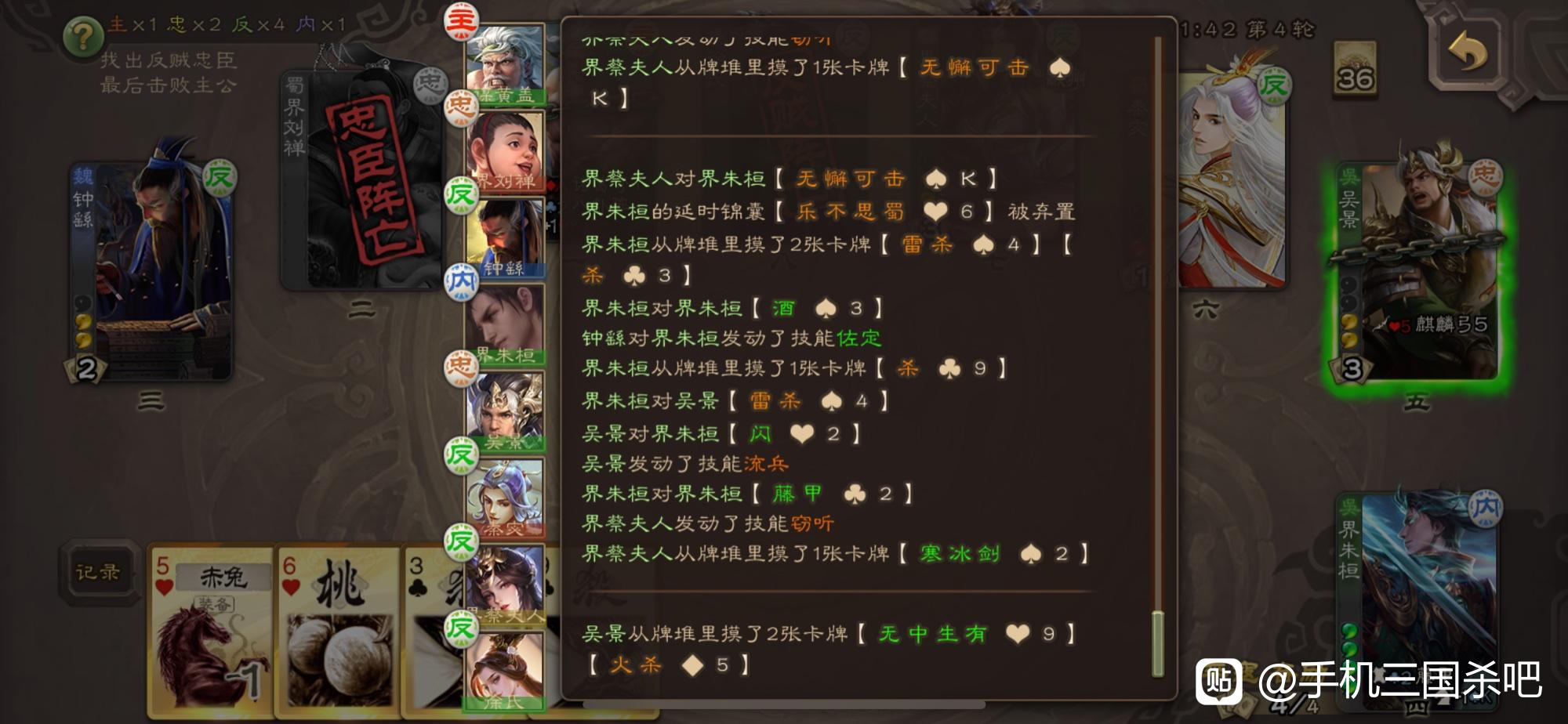Tap the red 主 role badge
Screen dimensions: 1568x724
(461, 21)
